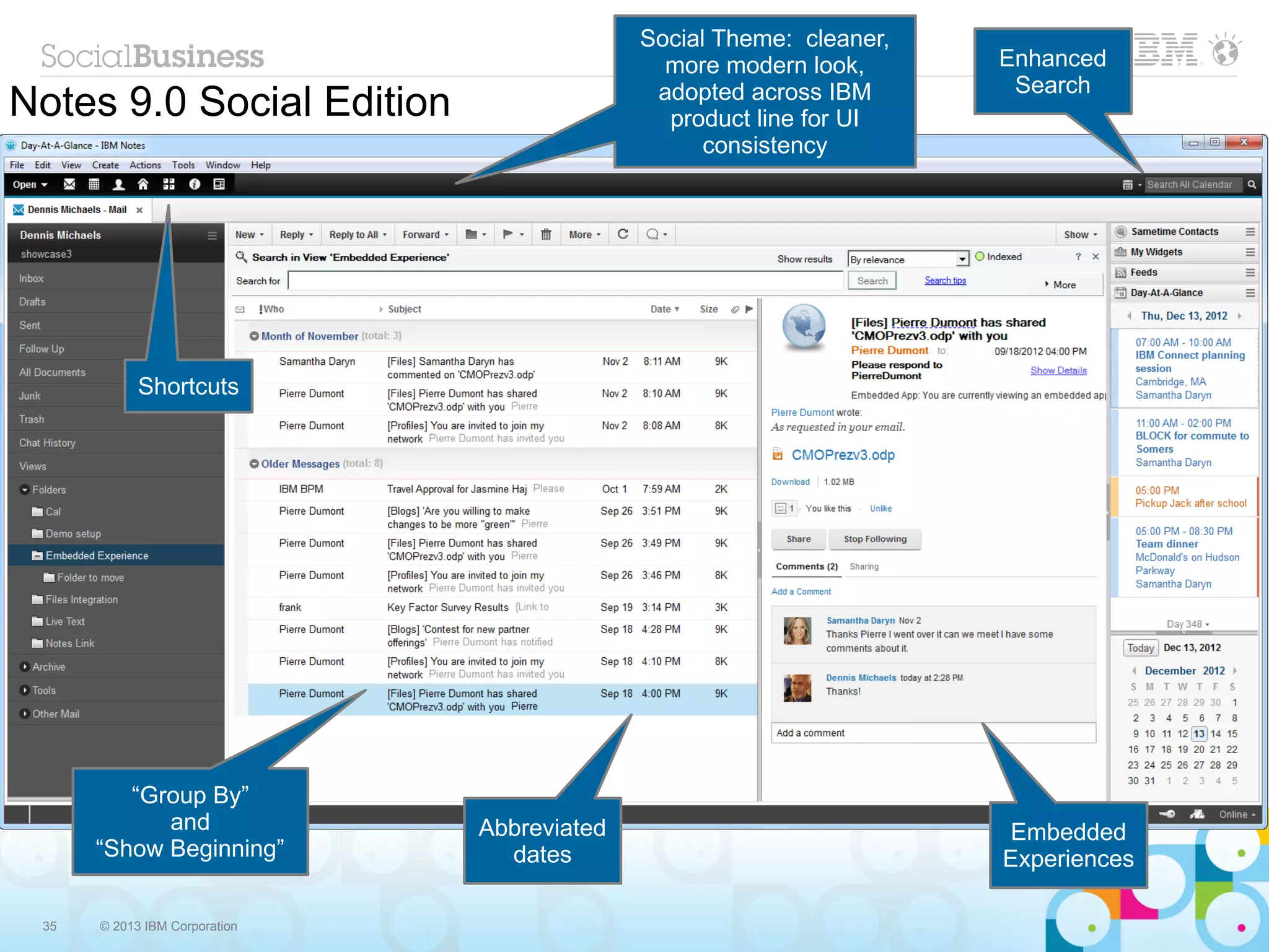The width and height of the screenshot is (1269, 952).
Task: Collapse the Month of November group
Action: tap(254, 336)
